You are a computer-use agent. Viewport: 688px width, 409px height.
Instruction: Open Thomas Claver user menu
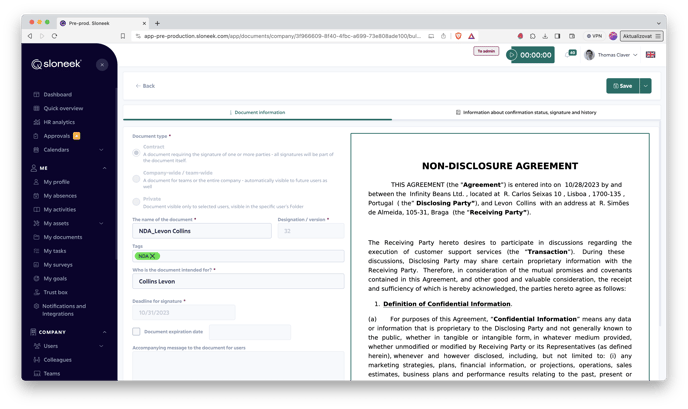click(x=611, y=55)
